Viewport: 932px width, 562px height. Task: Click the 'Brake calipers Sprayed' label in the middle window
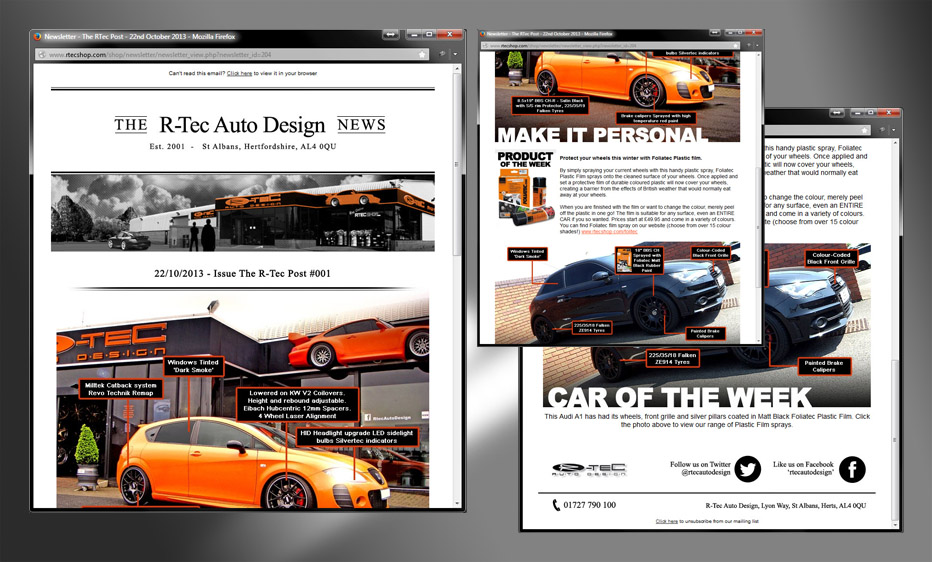pyautogui.click(x=657, y=118)
